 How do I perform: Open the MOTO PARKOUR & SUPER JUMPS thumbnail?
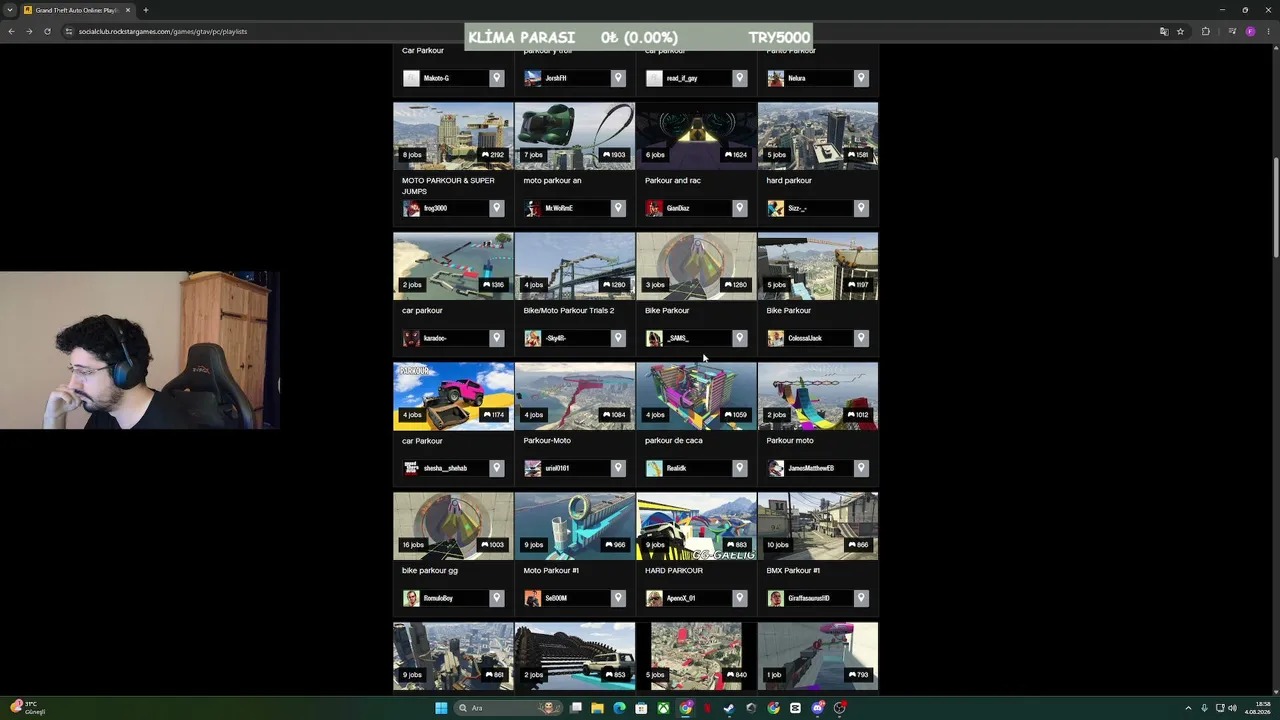453,135
